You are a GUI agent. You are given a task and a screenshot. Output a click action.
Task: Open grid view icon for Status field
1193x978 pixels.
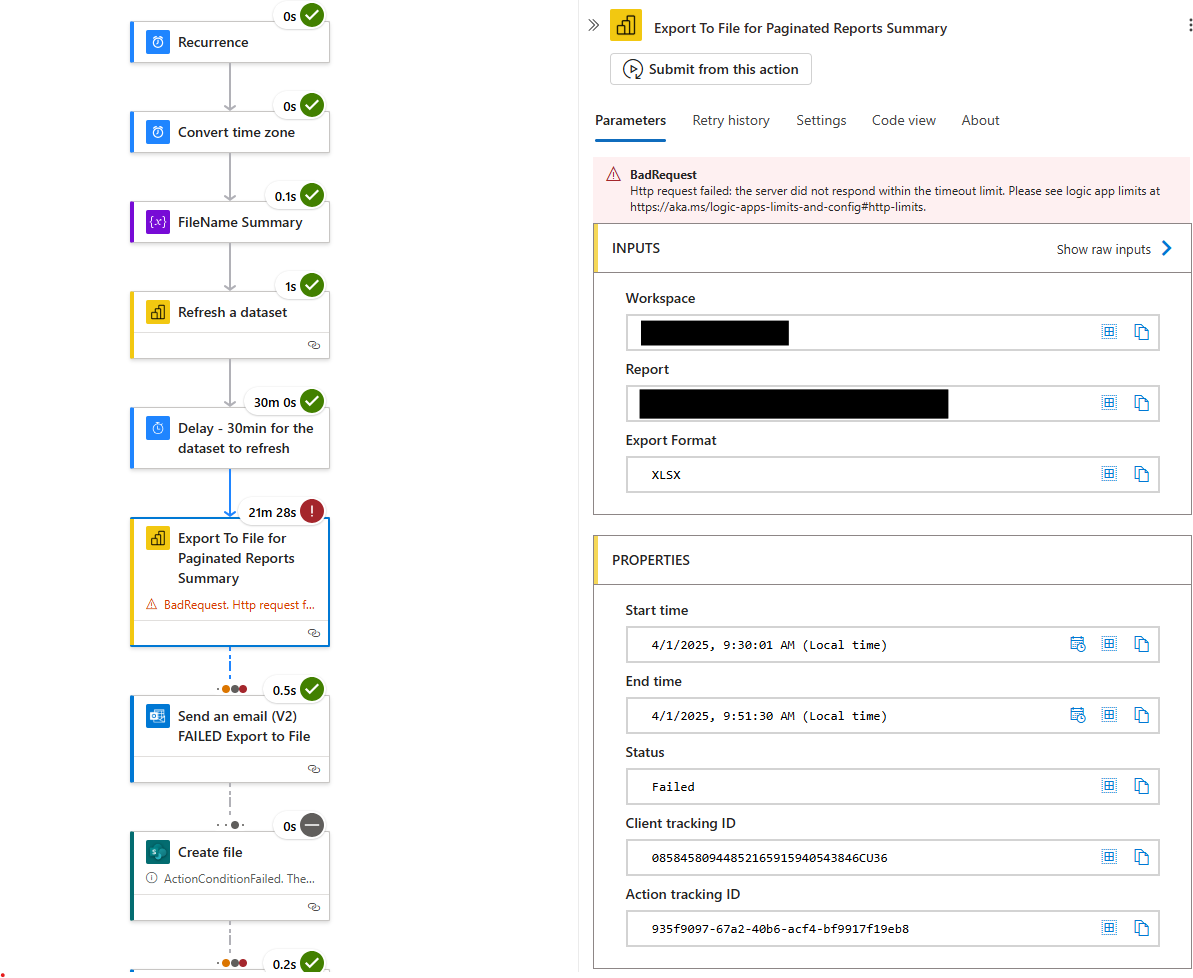pyautogui.click(x=1109, y=785)
